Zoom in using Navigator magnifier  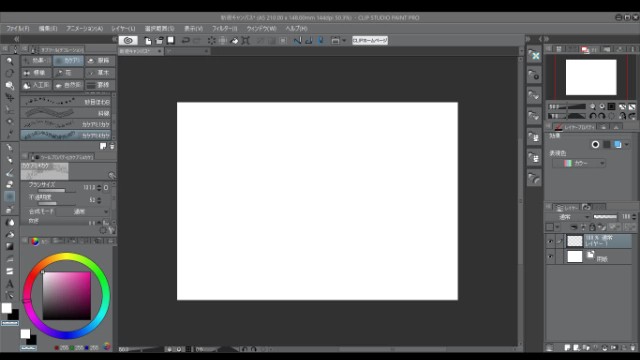(592, 107)
